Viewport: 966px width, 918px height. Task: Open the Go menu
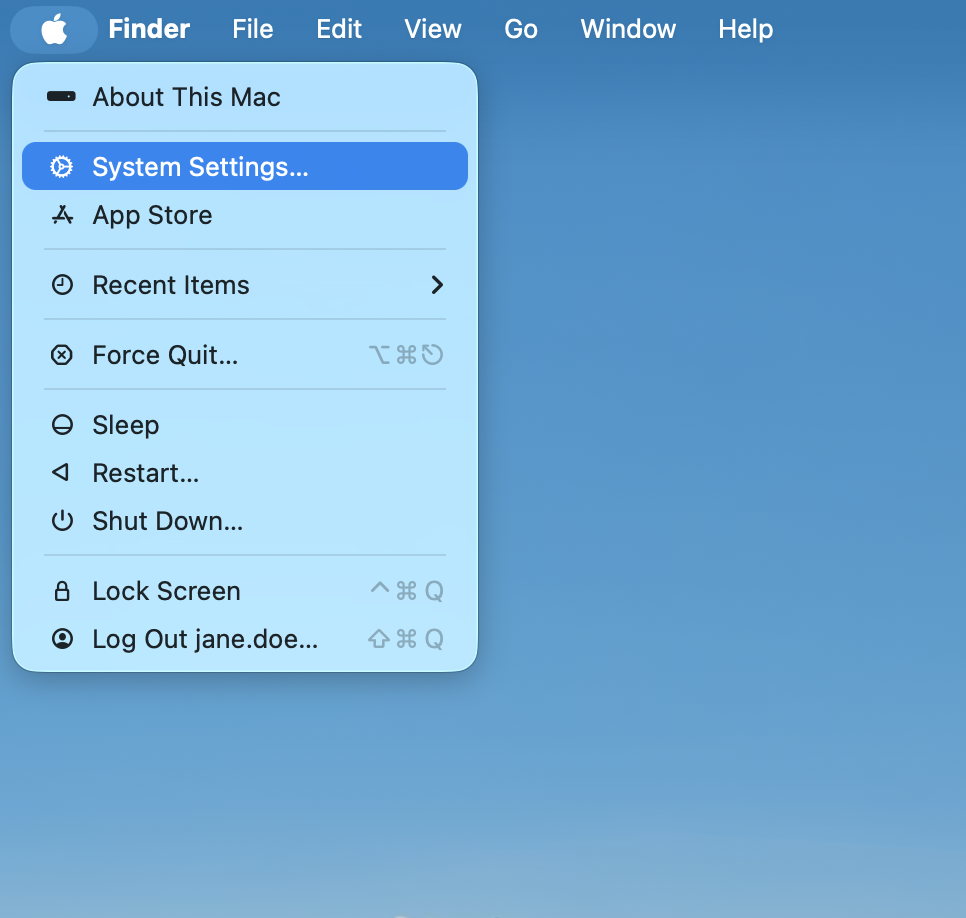[x=521, y=29]
